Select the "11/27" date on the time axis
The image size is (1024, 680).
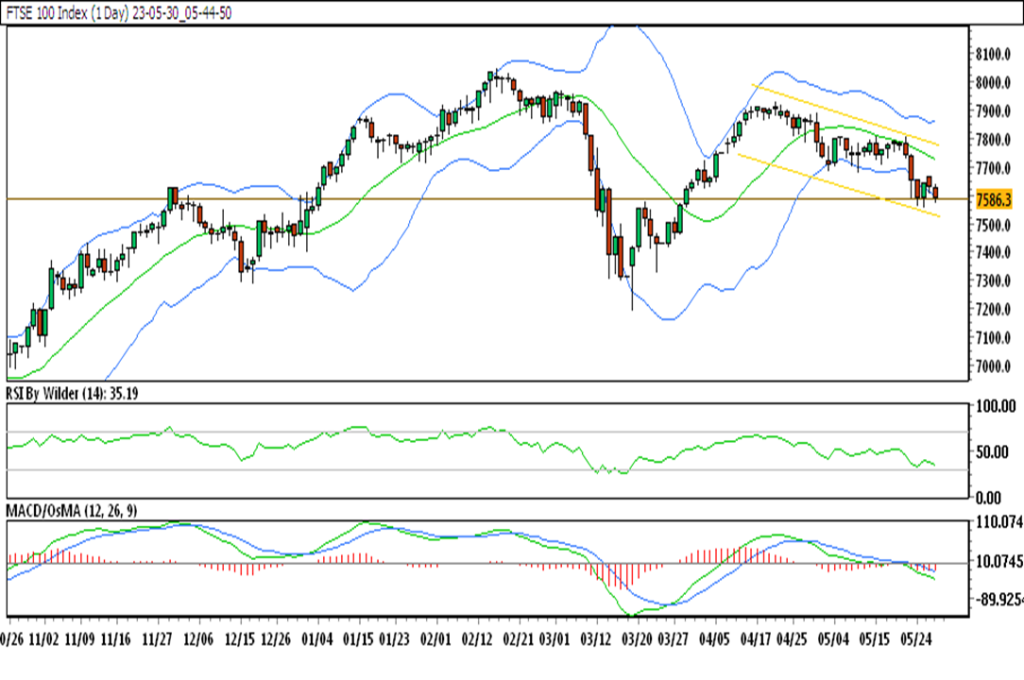pos(157,639)
